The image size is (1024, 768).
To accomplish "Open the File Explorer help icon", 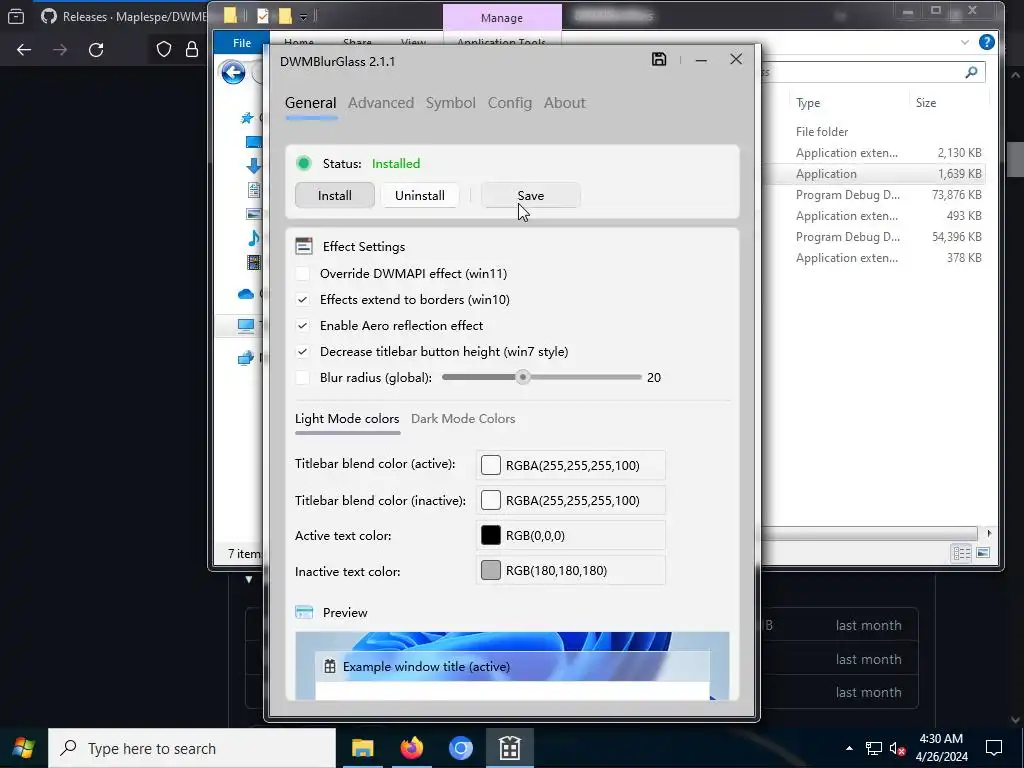I will 986,42.
